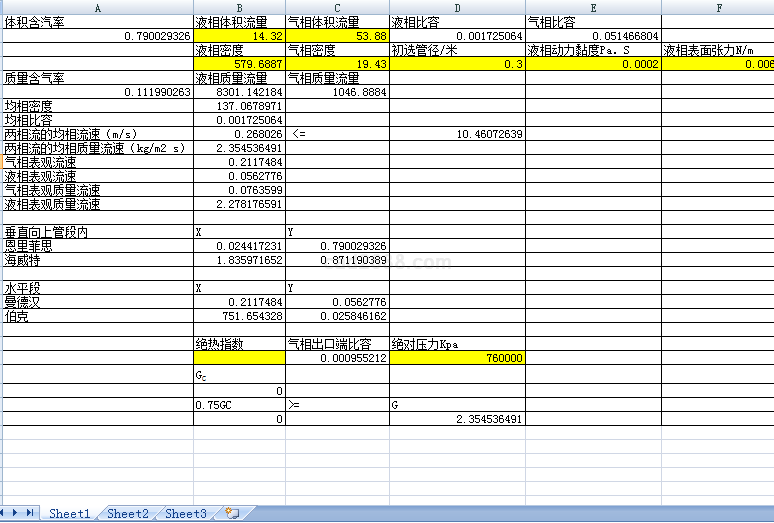Click column E header
The image size is (774, 523).
593,8
